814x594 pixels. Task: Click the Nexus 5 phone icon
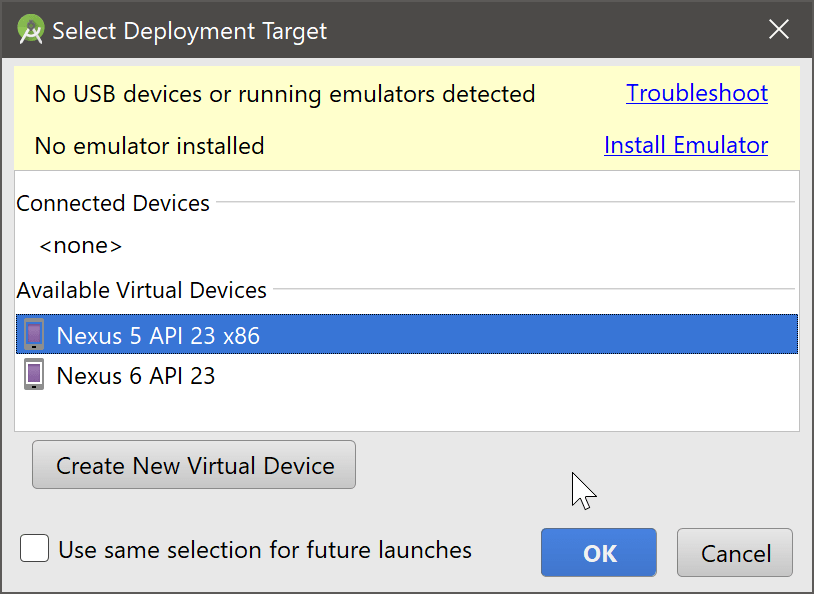click(34, 334)
